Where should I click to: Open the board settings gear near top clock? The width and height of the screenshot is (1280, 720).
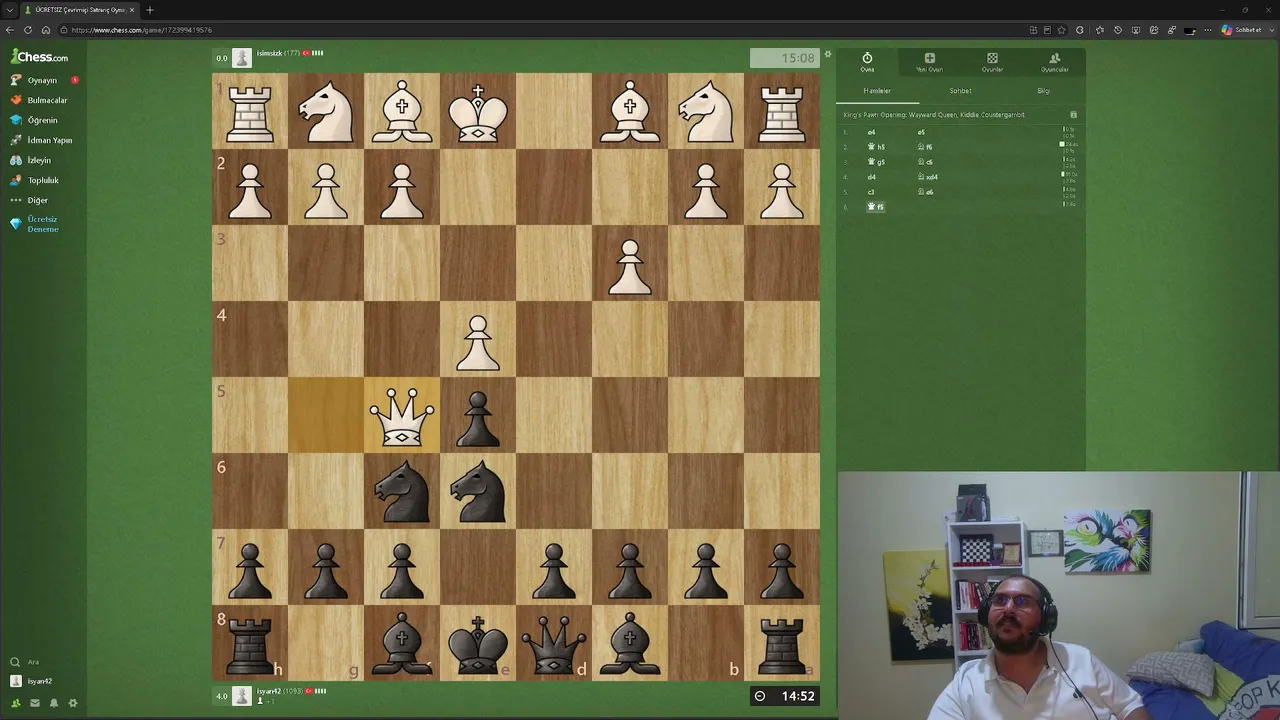pyautogui.click(x=827, y=54)
